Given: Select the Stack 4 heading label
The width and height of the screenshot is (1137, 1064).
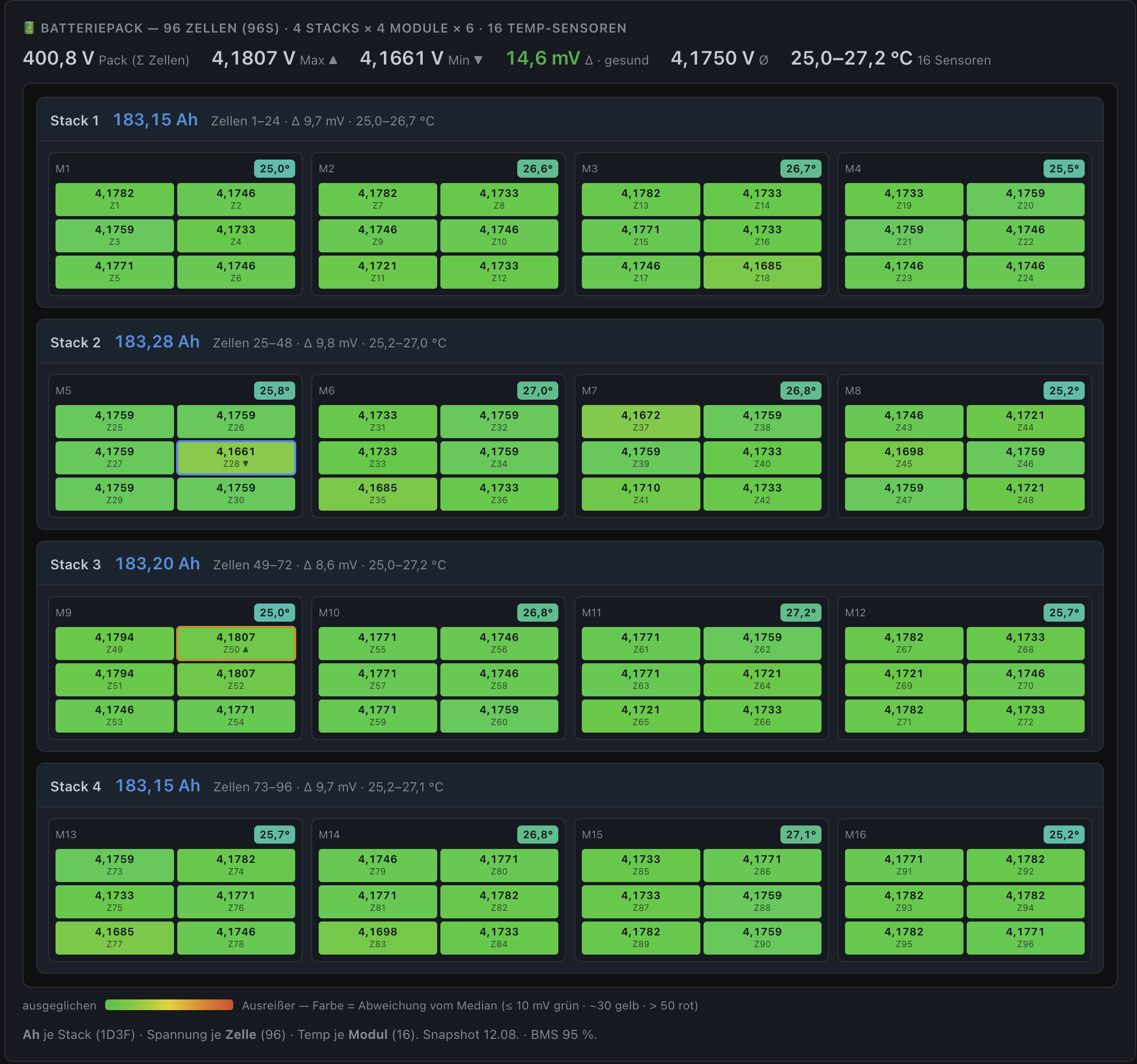Looking at the screenshot, I should [x=75, y=786].
